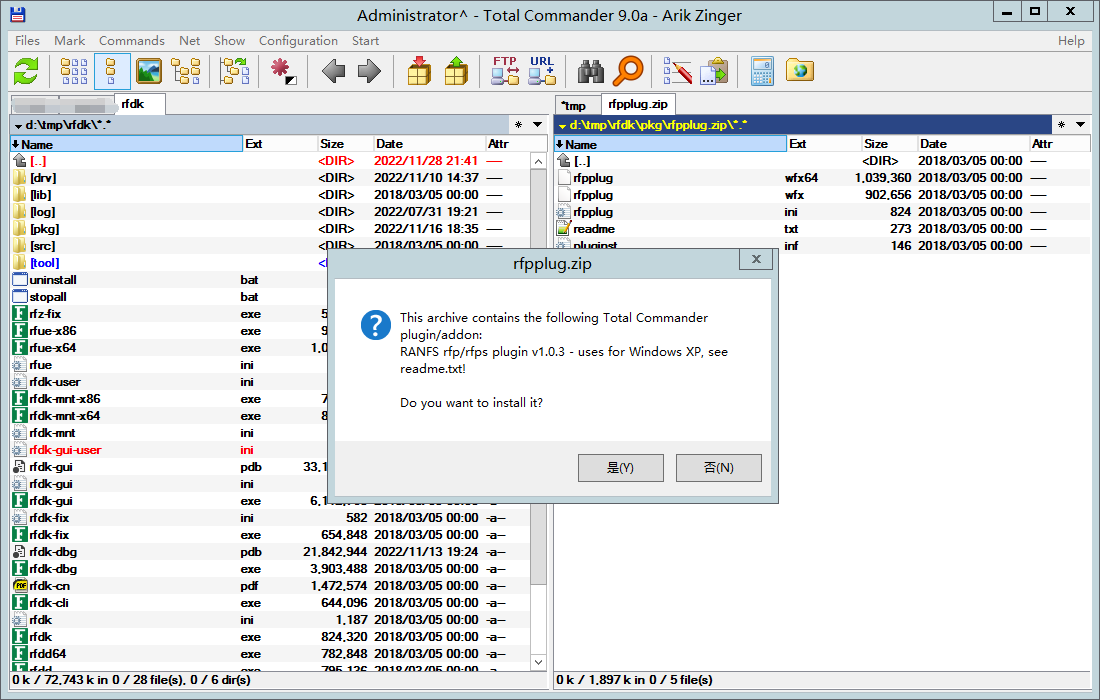Click the go back arrow icon

[333, 71]
